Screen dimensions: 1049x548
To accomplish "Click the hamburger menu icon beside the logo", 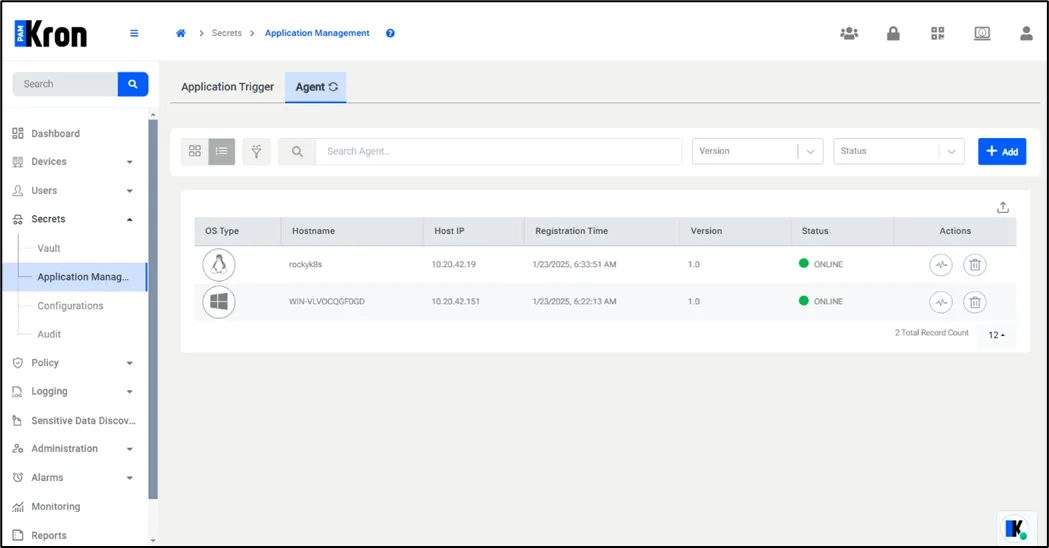I will [x=134, y=33].
